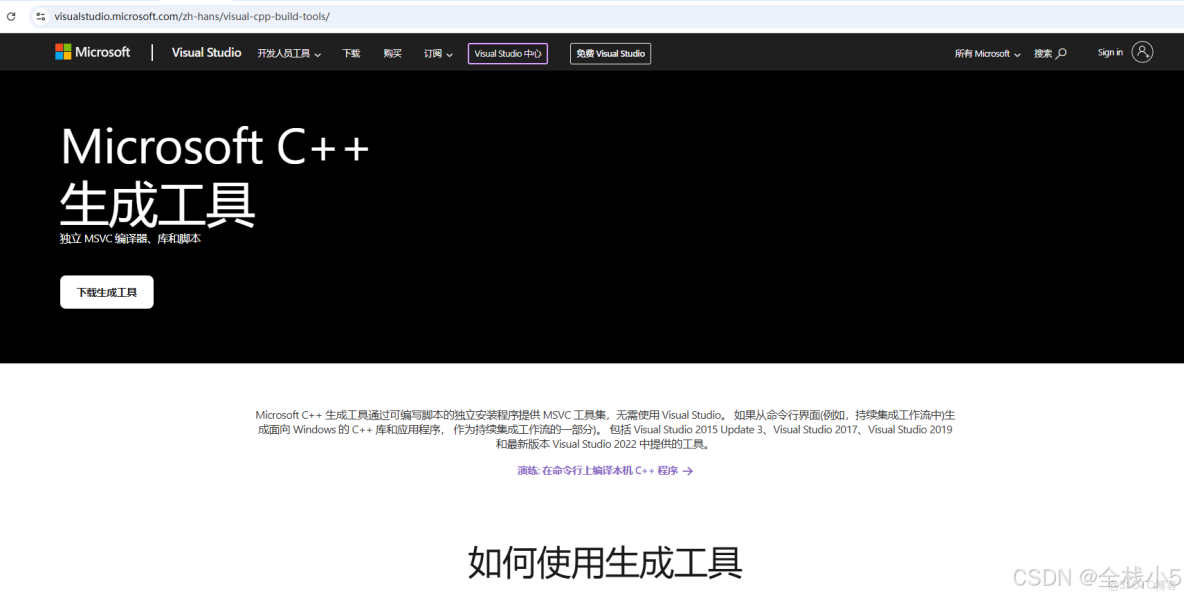The image size is (1184, 598).
Task: Click the Visual Studio wordmark in the header
Action: (206, 52)
